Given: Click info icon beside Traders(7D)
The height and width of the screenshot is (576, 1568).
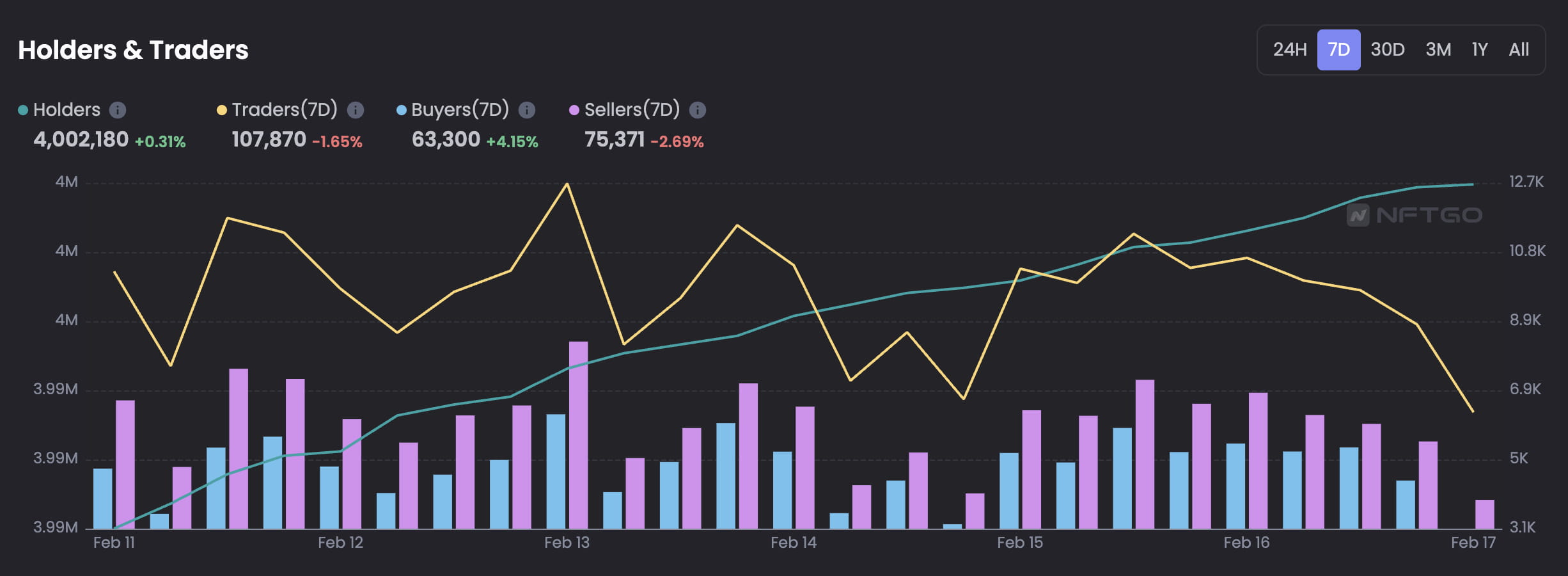Looking at the screenshot, I should (356, 110).
